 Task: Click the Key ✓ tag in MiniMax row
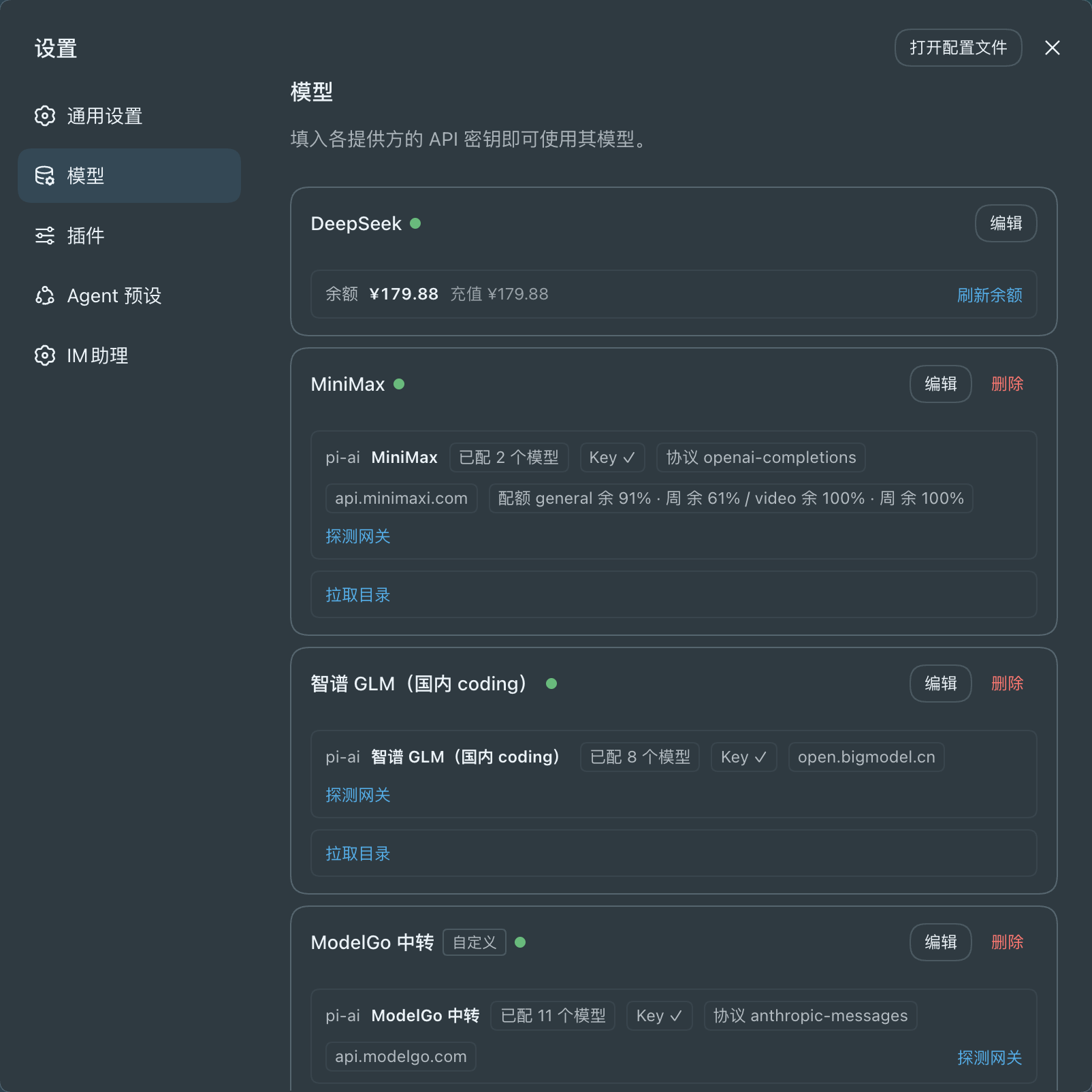click(612, 457)
